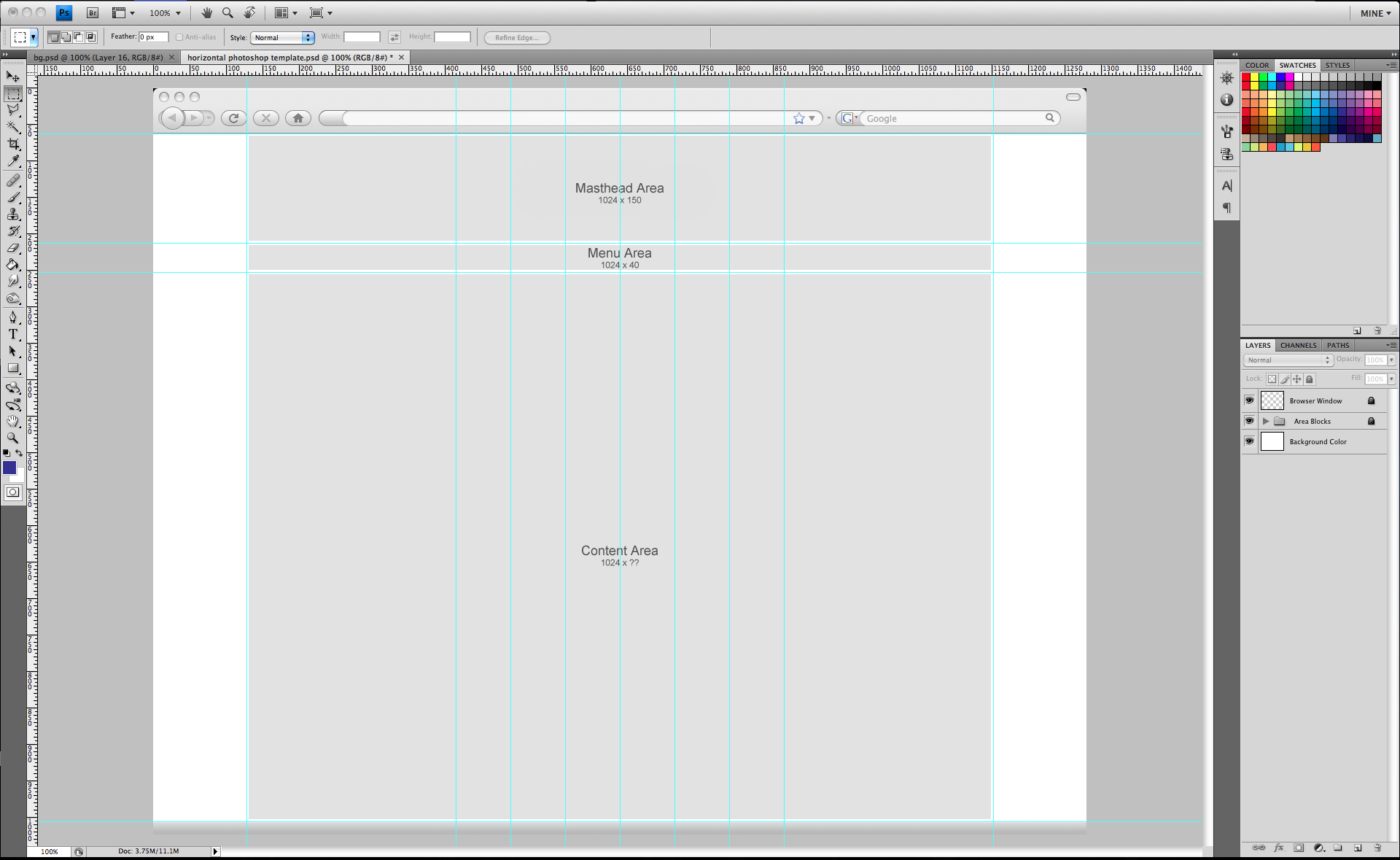The height and width of the screenshot is (860, 1400).
Task: Click the Refine Edge button
Action: click(x=517, y=37)
